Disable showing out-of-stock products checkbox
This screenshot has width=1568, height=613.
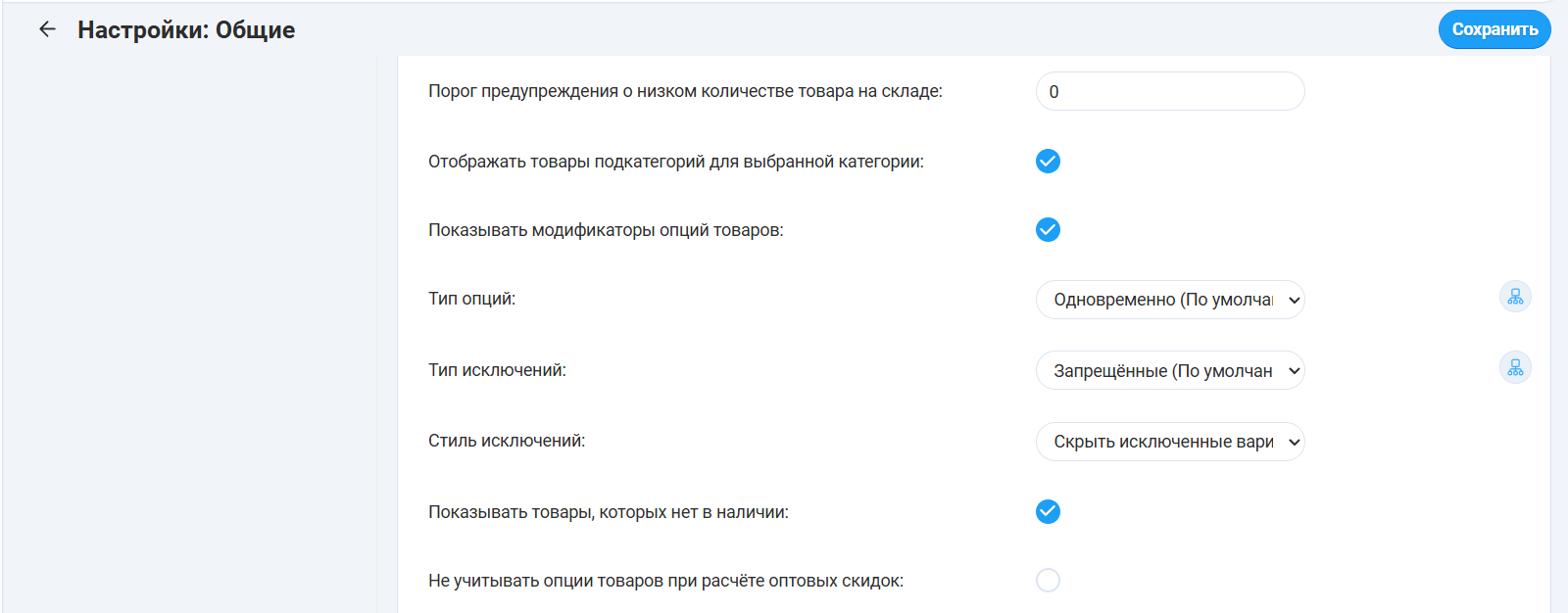[1048, 512]
